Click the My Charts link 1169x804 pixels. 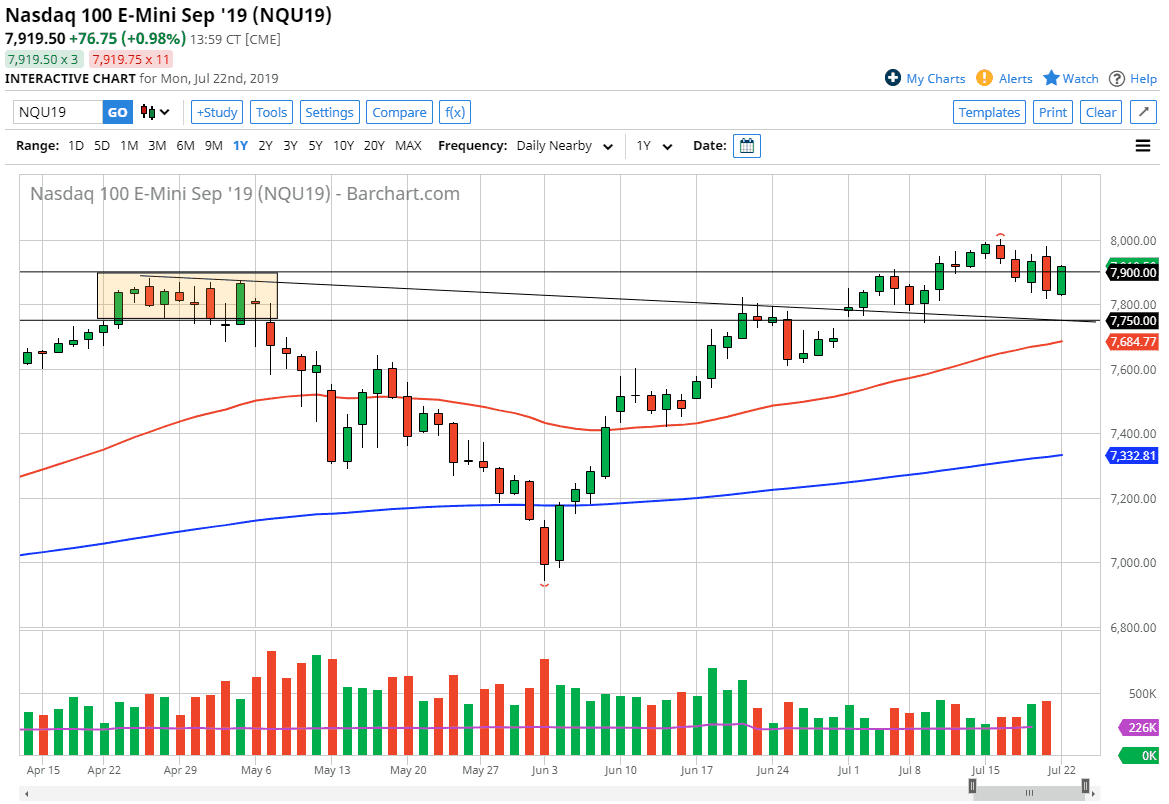pyautogui.click(x=936, y=78)
